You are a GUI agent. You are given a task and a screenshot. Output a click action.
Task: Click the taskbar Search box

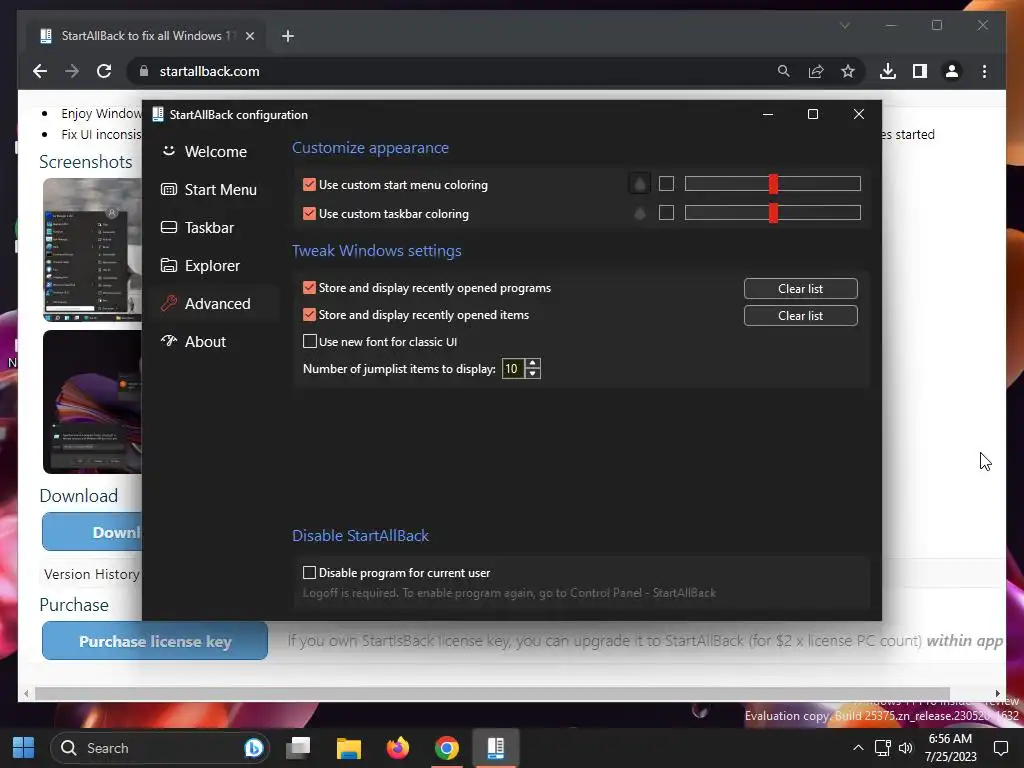coord(160,748)
